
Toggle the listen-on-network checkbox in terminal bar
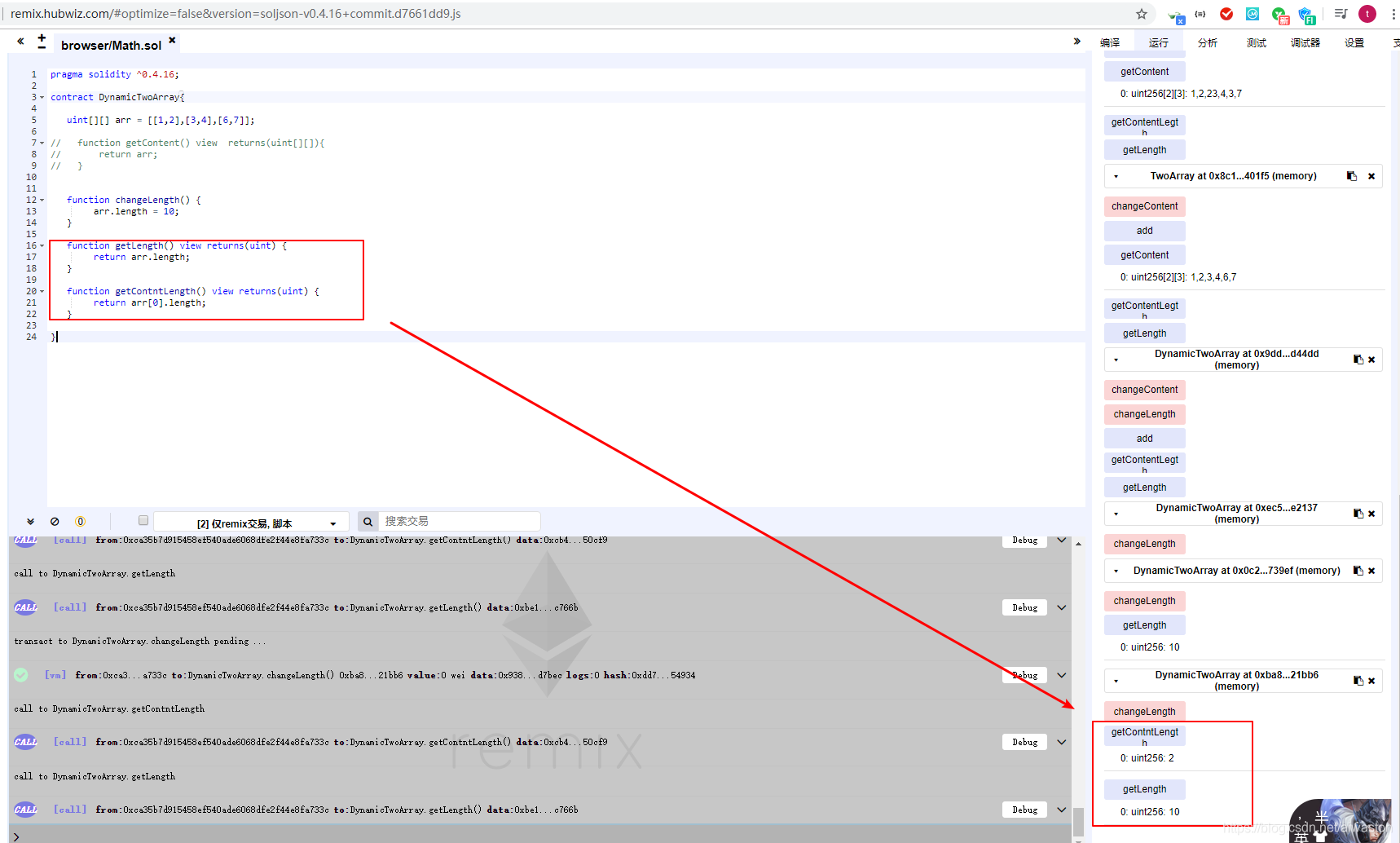tap(143, 520)
